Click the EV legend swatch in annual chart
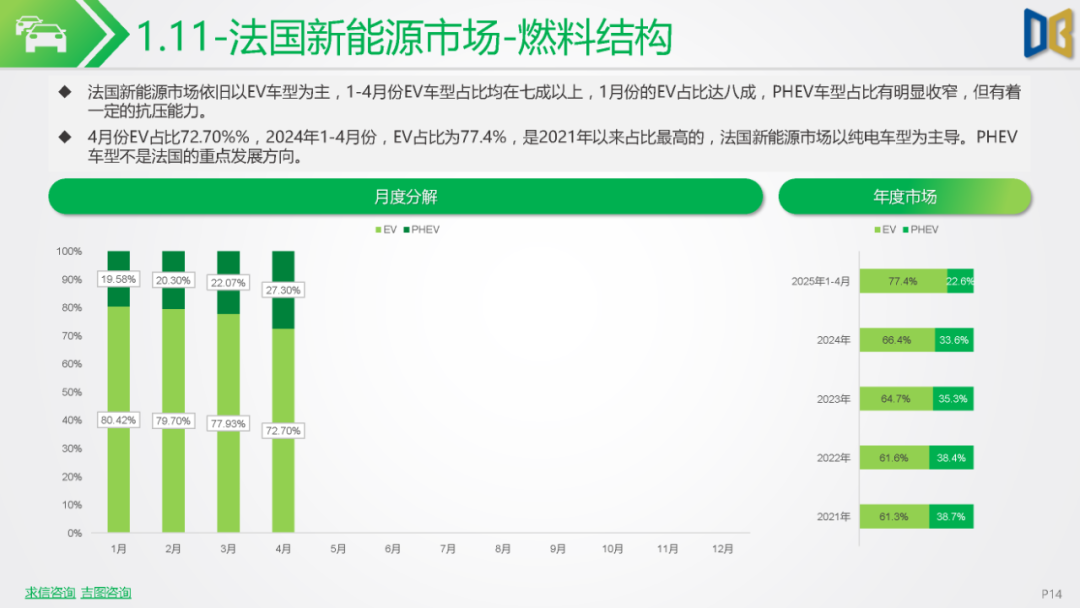The height and width of the screenshot is (608, 1080). click(x=878, y=230)
